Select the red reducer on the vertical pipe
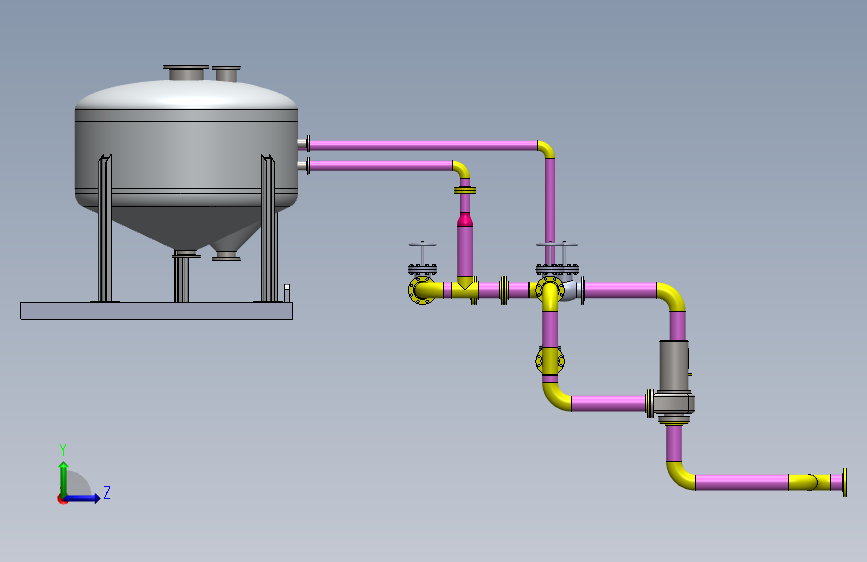The height and width of the screenshot is (562, 867). (465, 220)
